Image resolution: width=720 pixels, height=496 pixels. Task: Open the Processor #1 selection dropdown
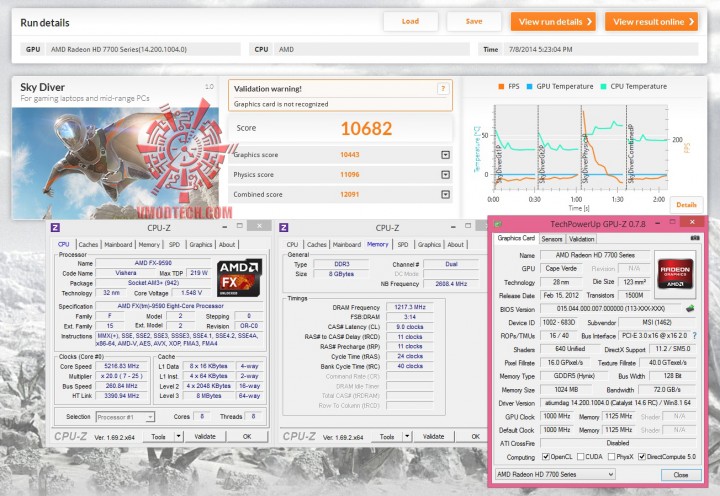[125, 417]
